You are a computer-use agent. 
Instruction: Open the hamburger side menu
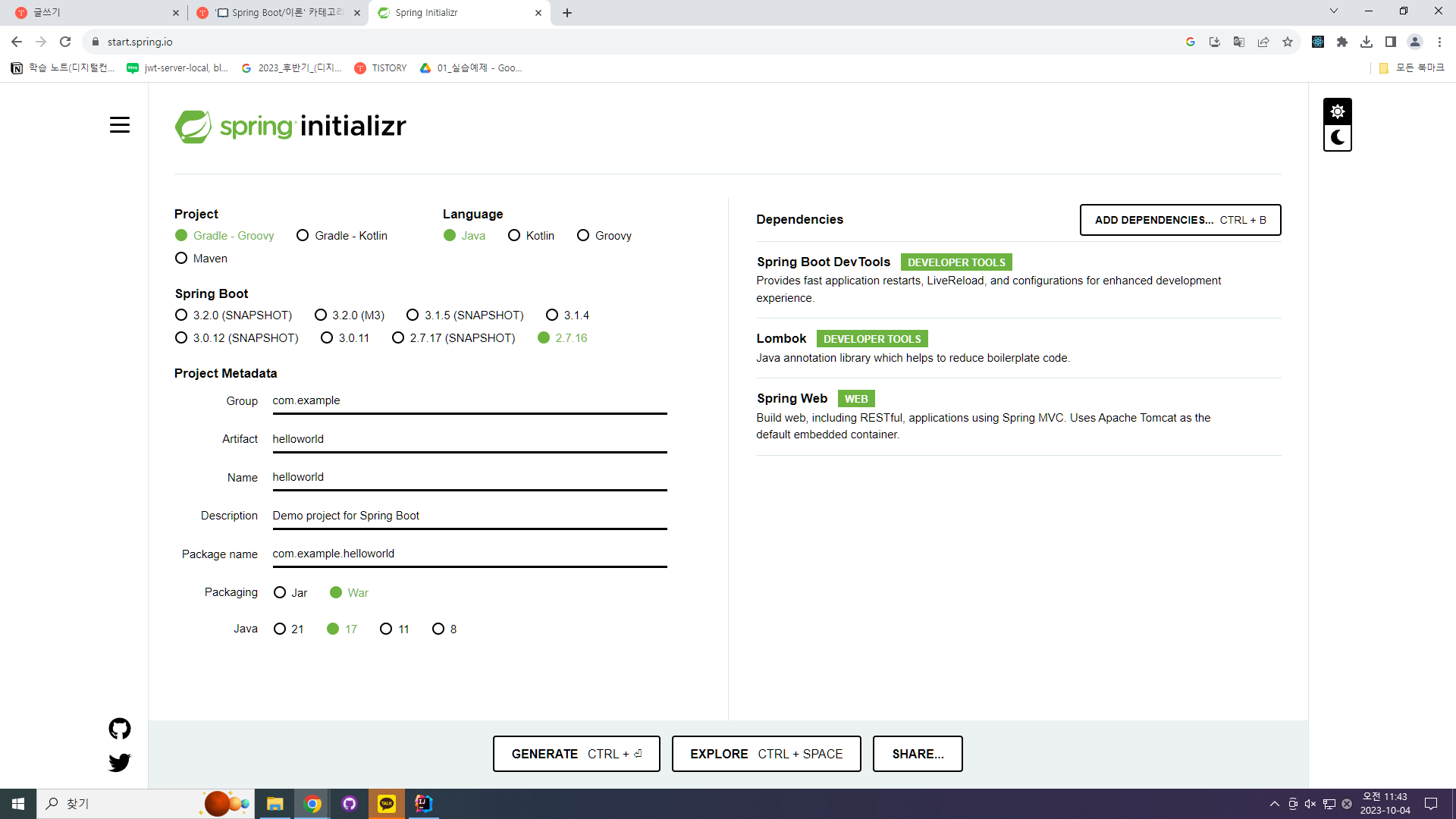pos(120,125)
